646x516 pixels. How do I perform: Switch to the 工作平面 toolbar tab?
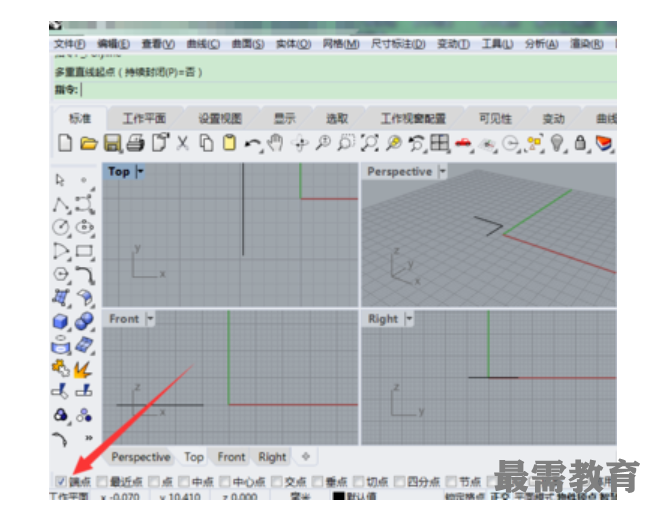pos(144,119)
